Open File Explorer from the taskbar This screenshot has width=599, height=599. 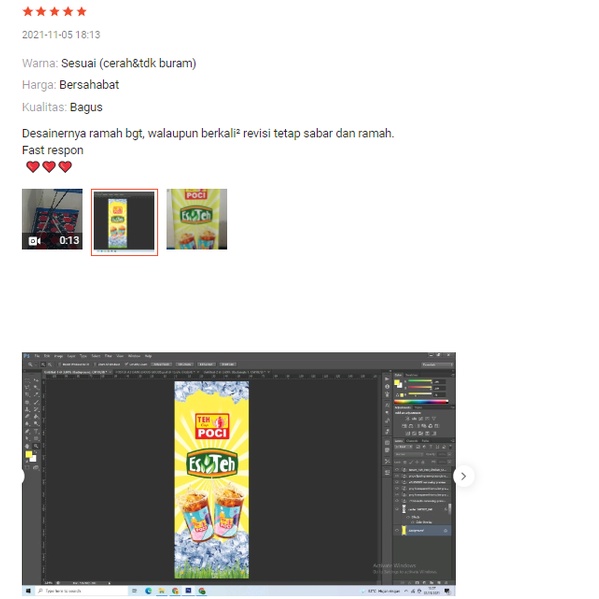click(x=162, y=591)
